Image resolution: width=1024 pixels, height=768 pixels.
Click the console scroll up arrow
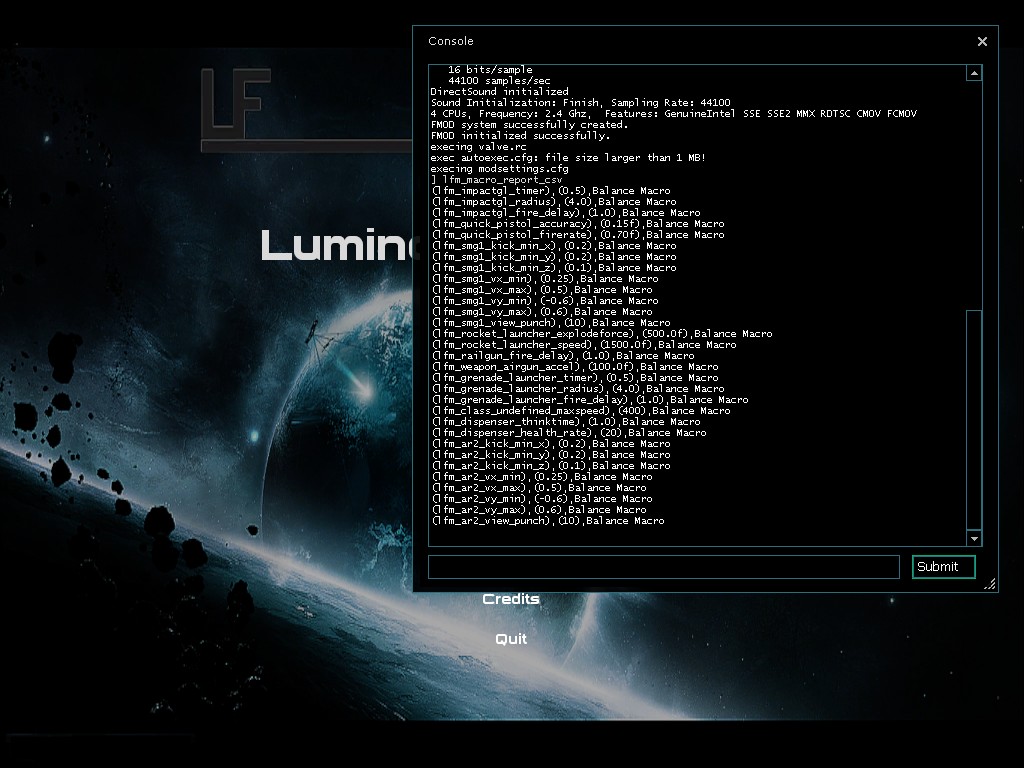[x=974, y=73]
